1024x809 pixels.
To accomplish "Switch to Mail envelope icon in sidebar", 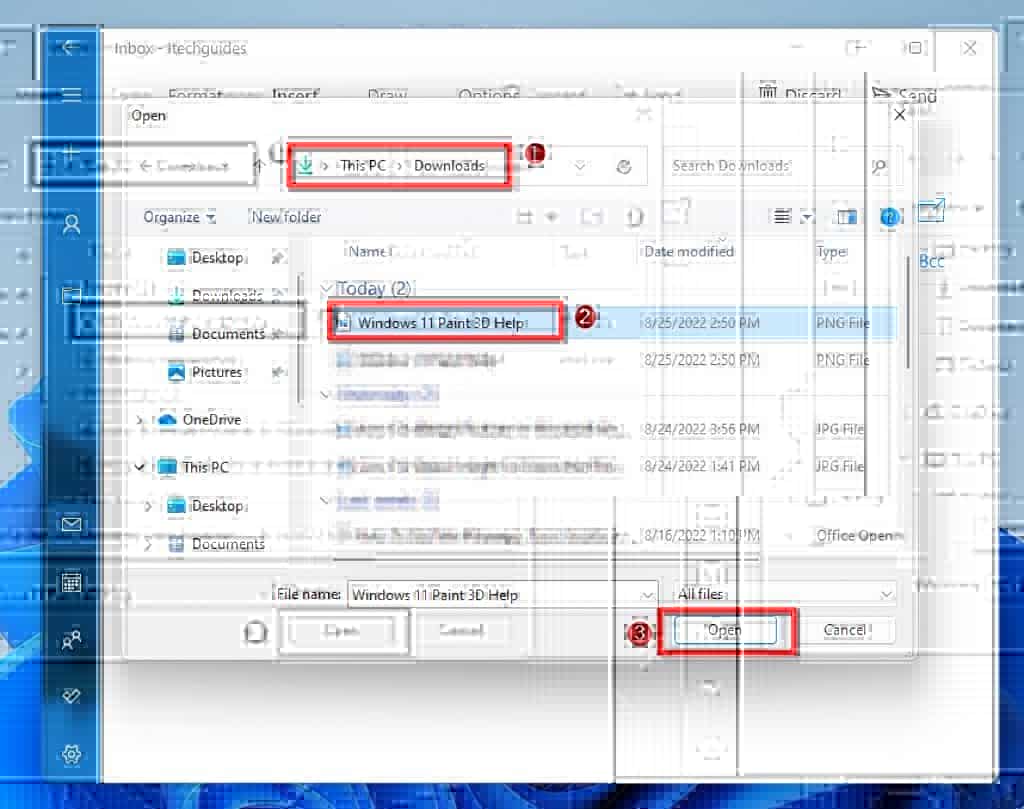I will [71, 524].
